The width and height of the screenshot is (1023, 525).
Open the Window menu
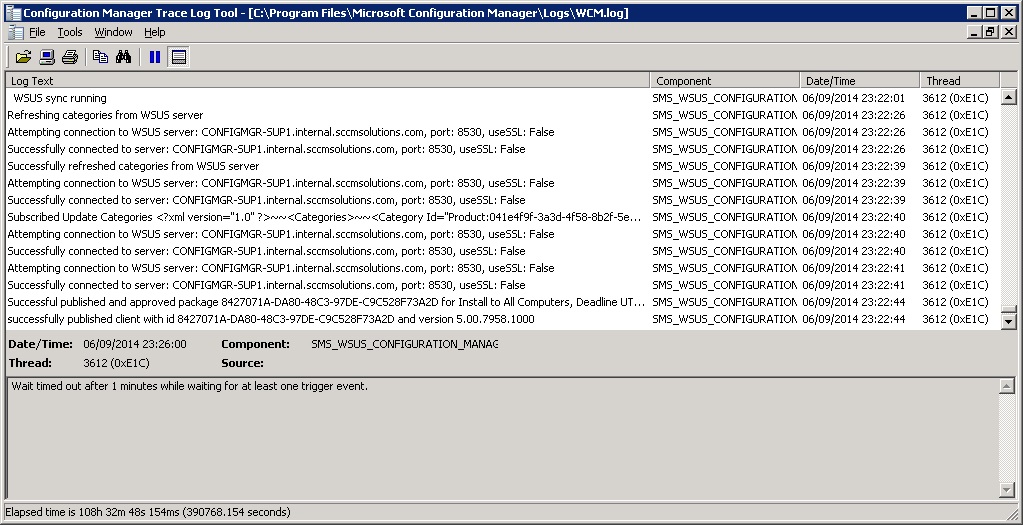(113, 32)
